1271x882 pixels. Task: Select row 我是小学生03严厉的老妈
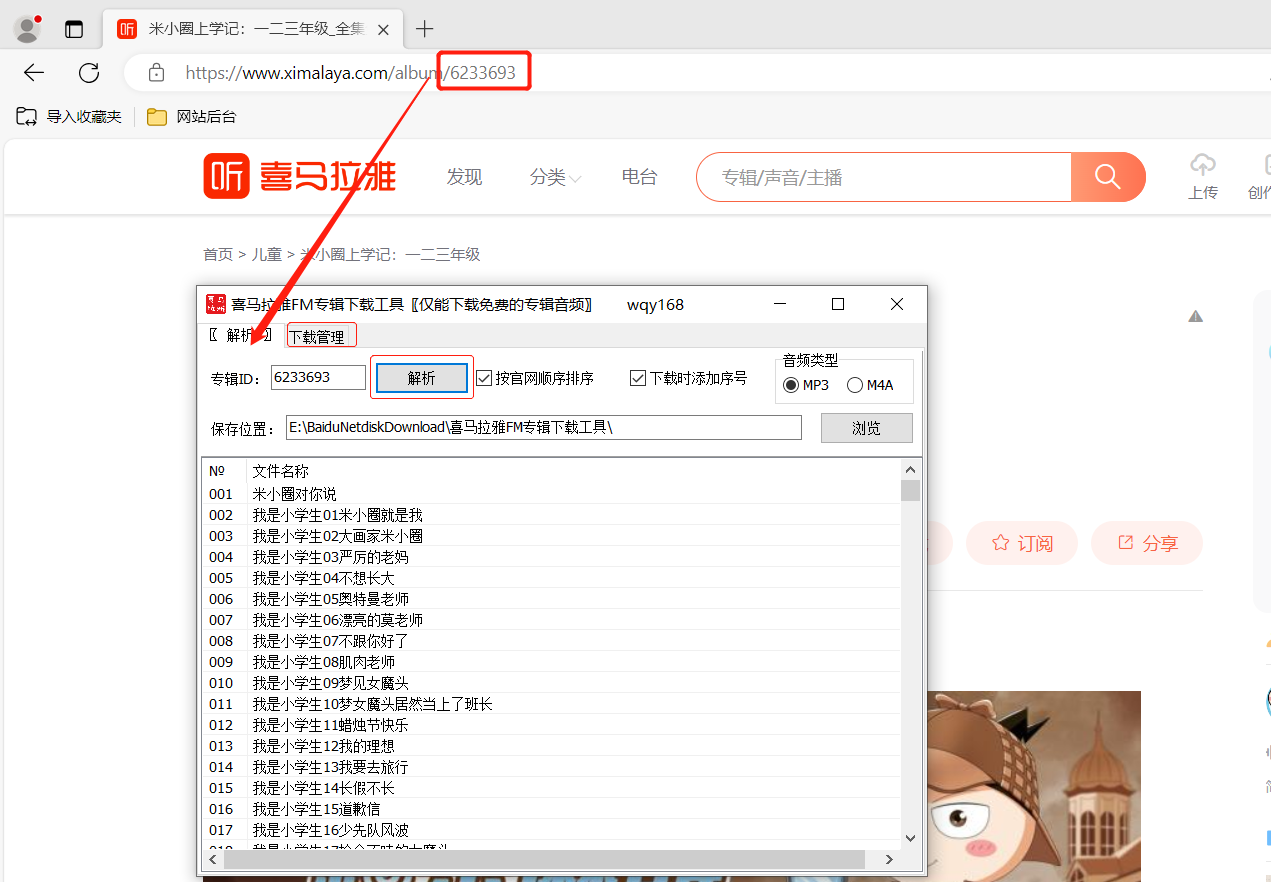pos(551,557)
